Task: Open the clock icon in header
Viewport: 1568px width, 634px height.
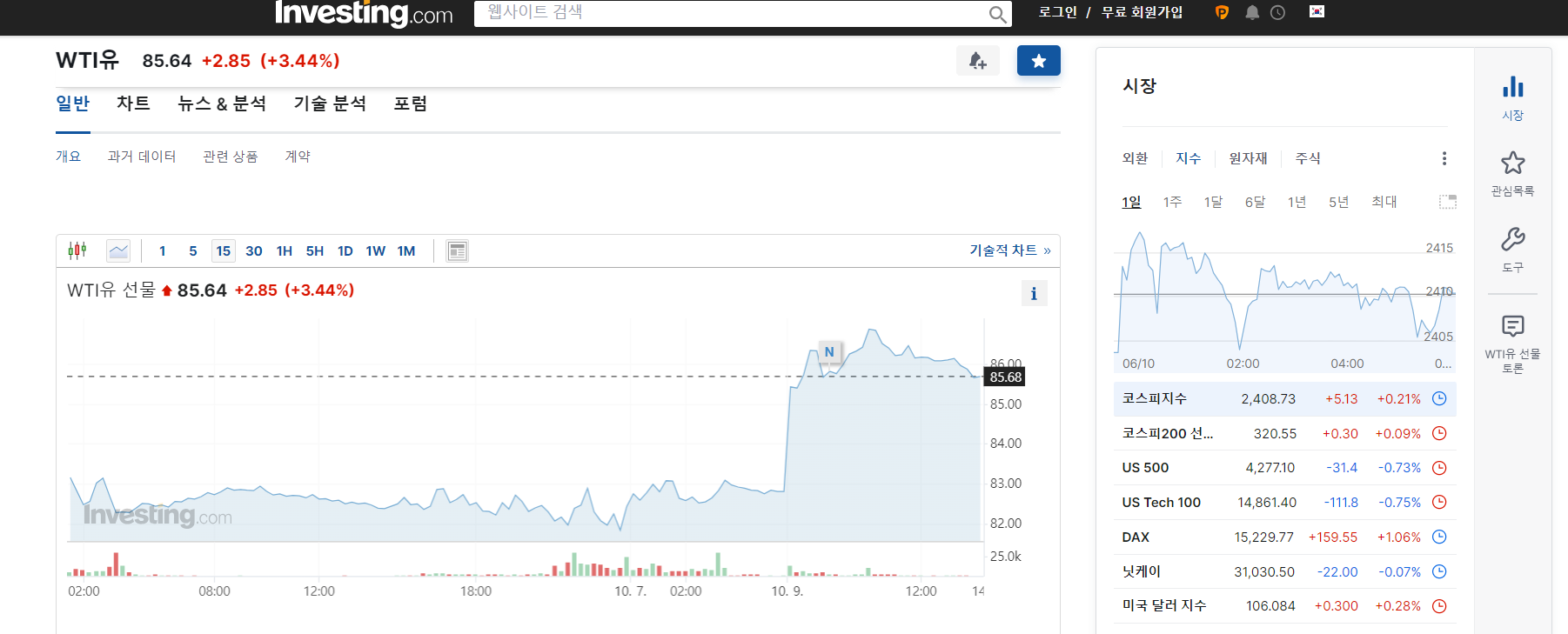Action: [1277, 12]
